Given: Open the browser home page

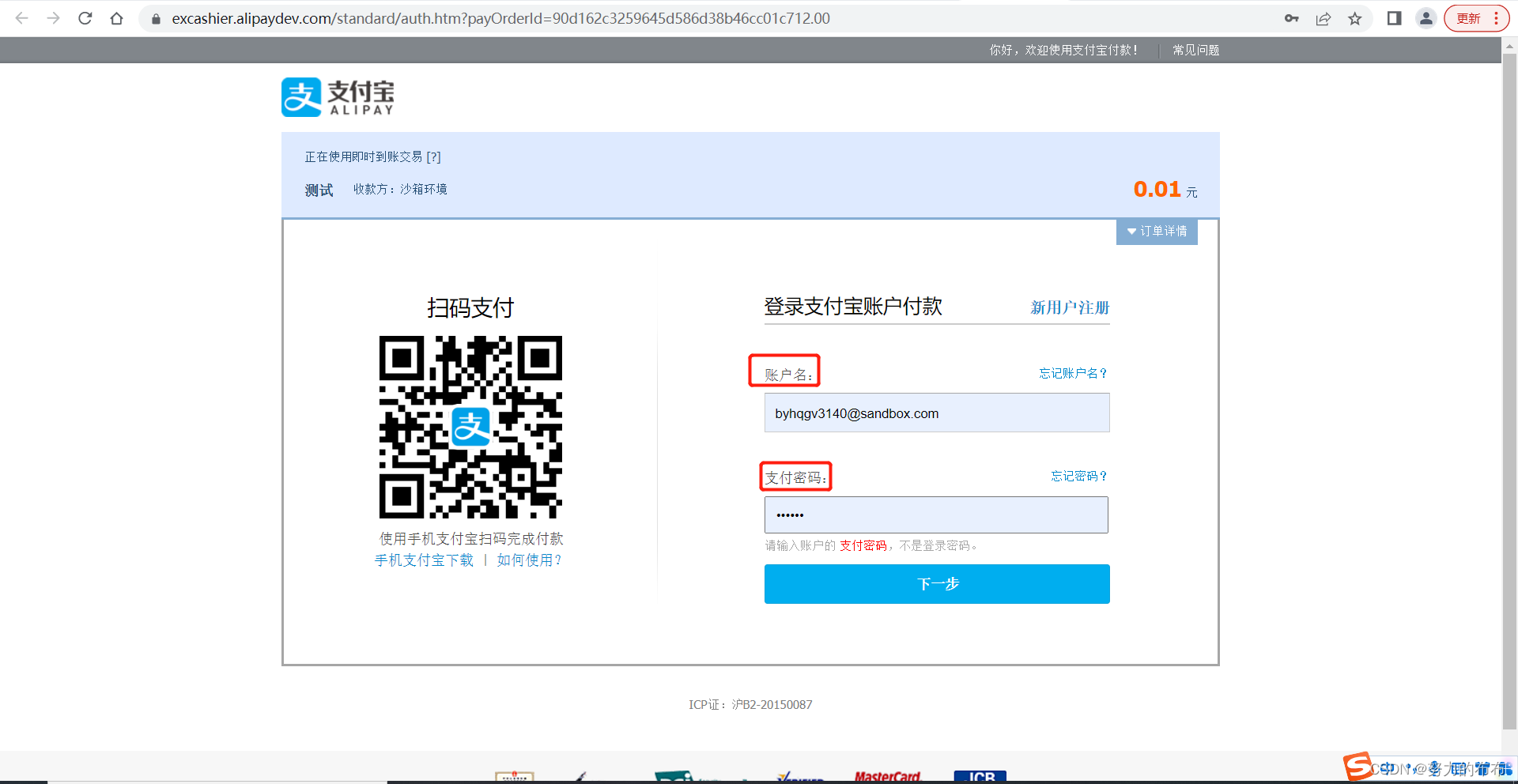Looking at the screenshot, I should (x=117, y=18).
